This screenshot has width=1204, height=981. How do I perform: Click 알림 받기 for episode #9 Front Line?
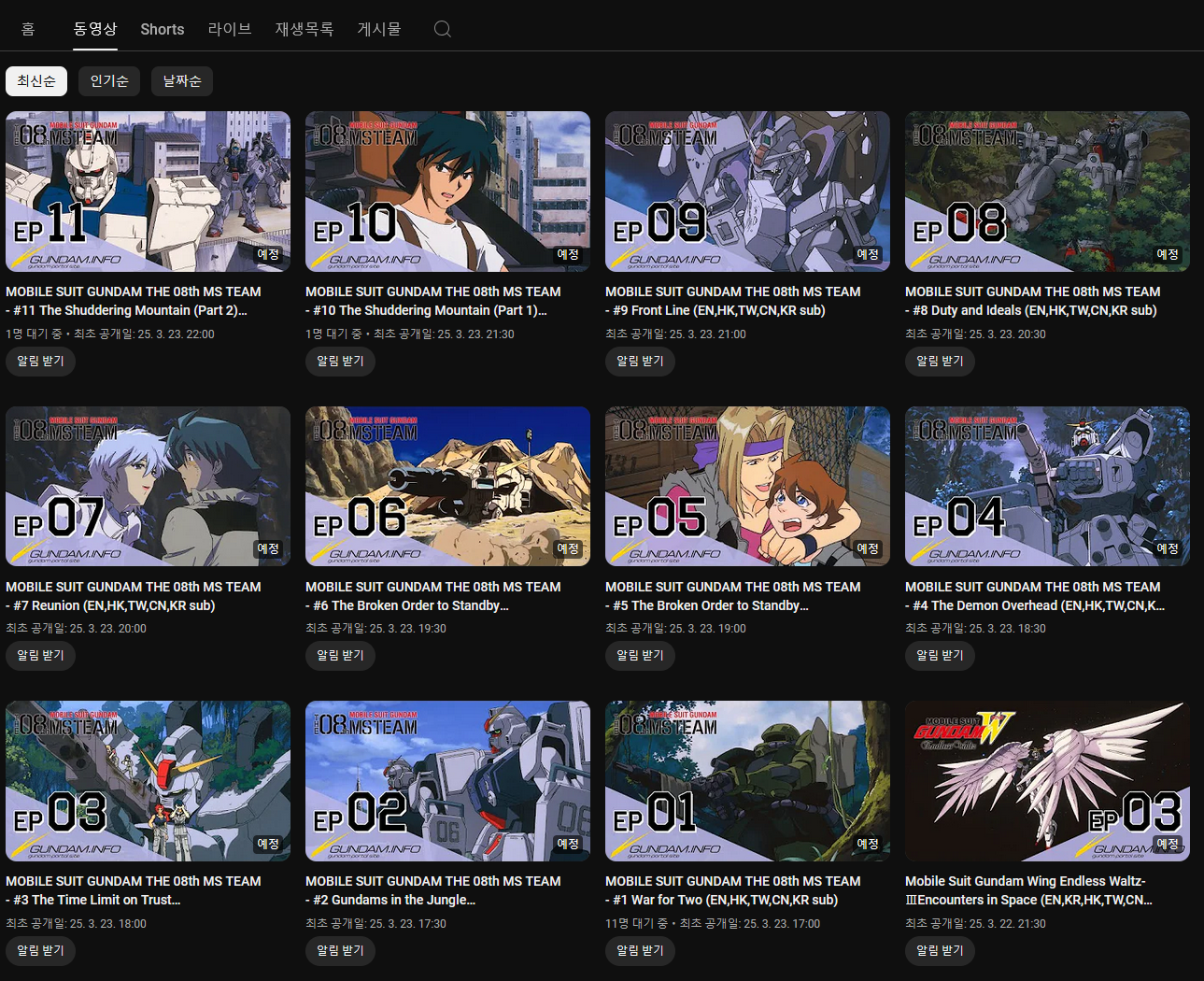point(640,361)
